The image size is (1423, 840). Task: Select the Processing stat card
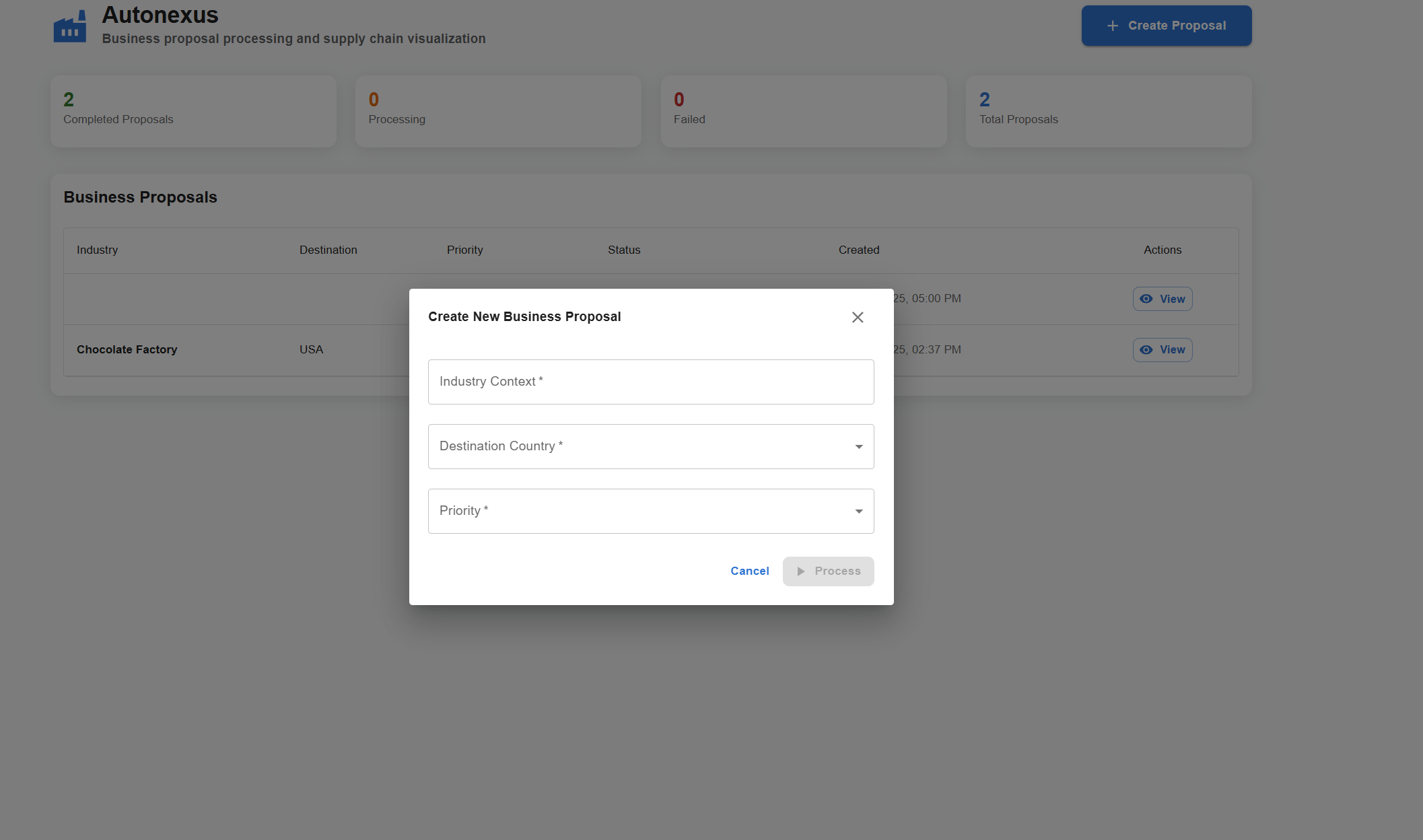[x=498, y=111]
